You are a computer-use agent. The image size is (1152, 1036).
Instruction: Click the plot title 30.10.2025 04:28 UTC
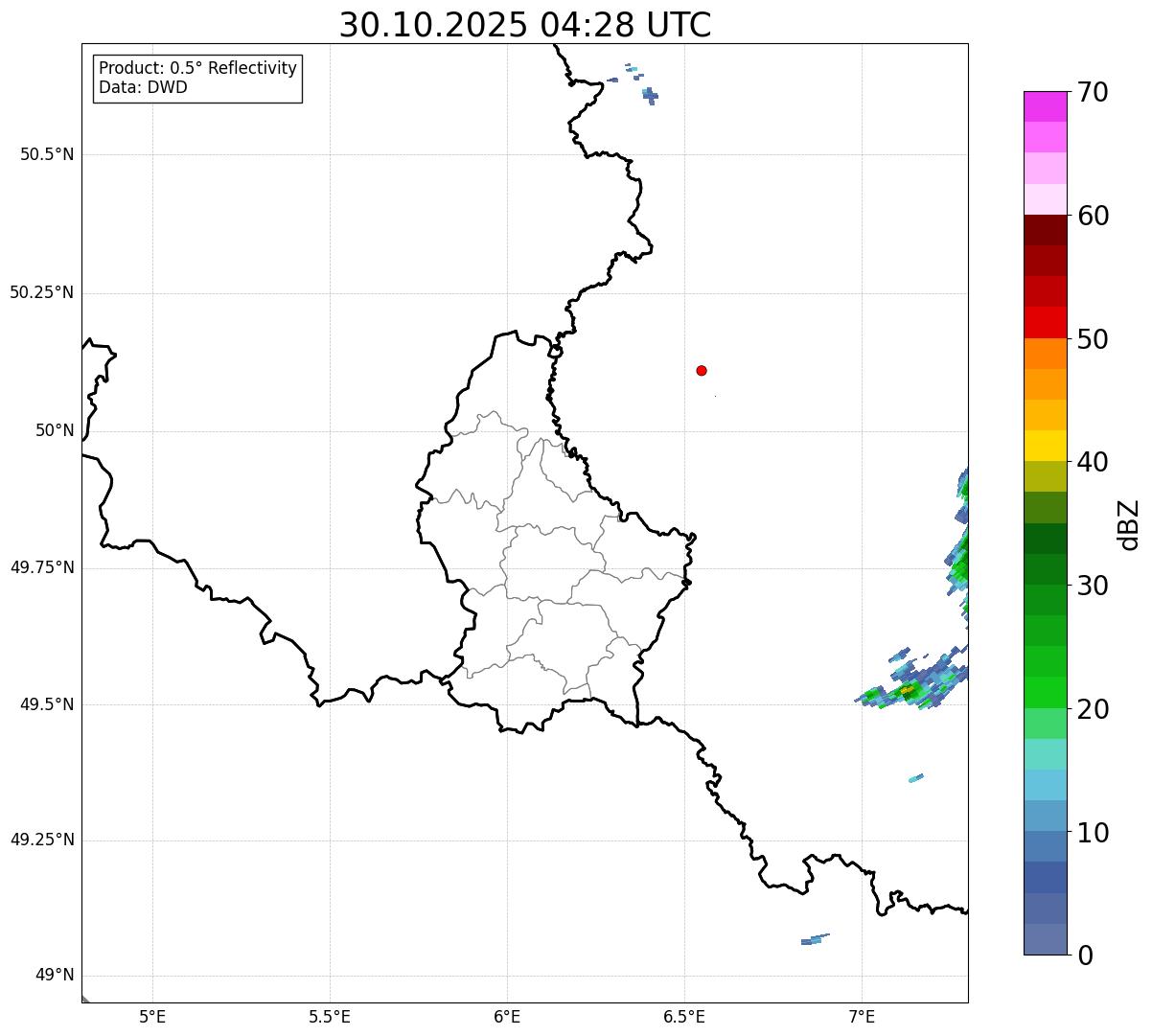pos(525,24)
